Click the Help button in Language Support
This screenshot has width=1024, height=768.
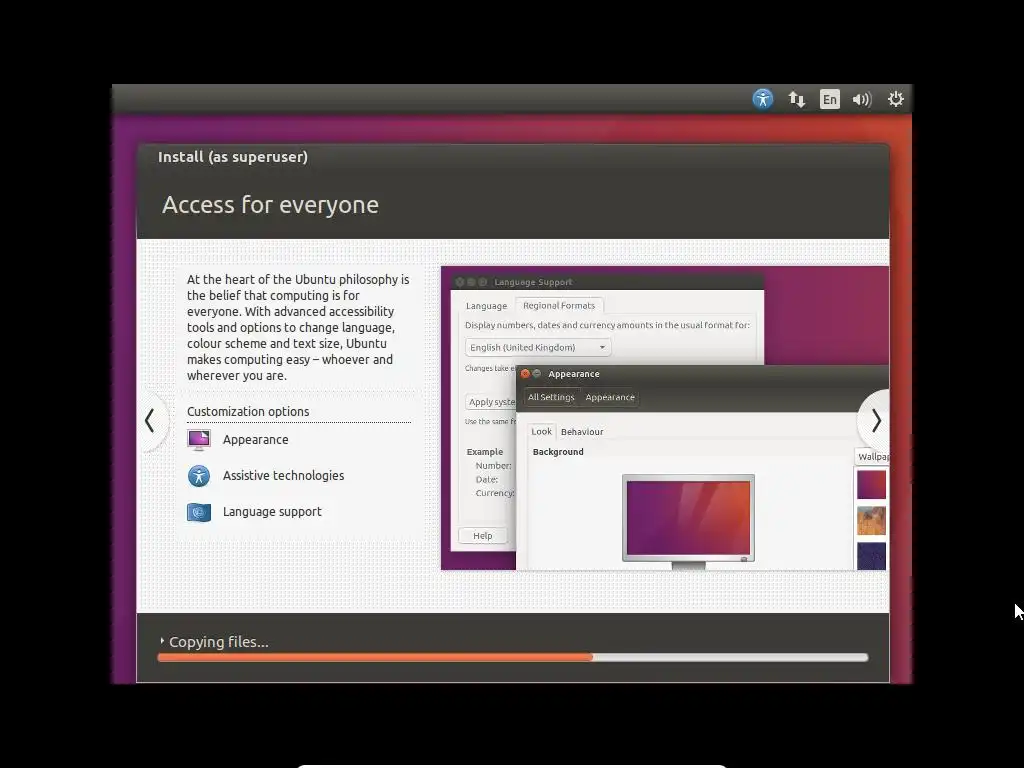[x=483, y=536]
